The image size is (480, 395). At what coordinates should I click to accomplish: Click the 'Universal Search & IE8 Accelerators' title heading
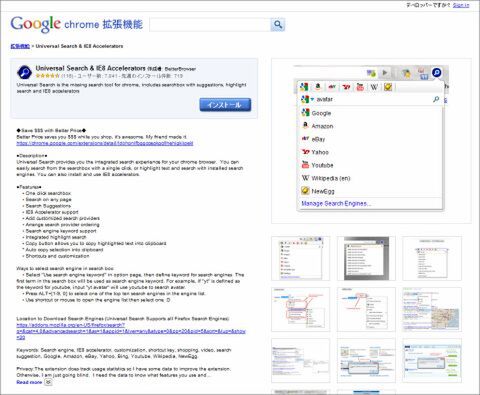[x=91, y=68]
